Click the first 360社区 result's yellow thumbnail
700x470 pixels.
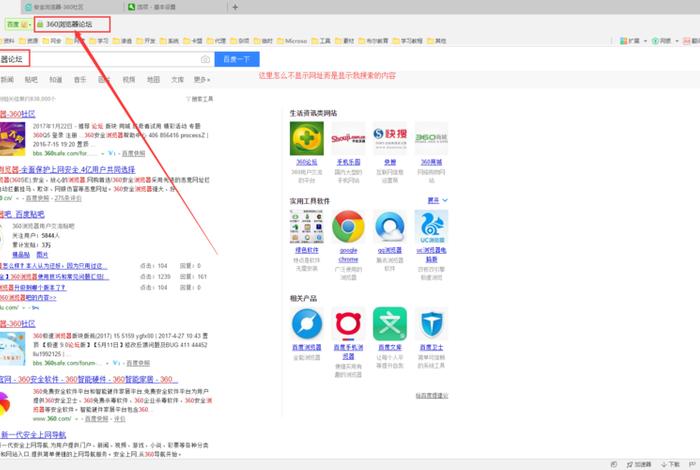coord(12,139)
